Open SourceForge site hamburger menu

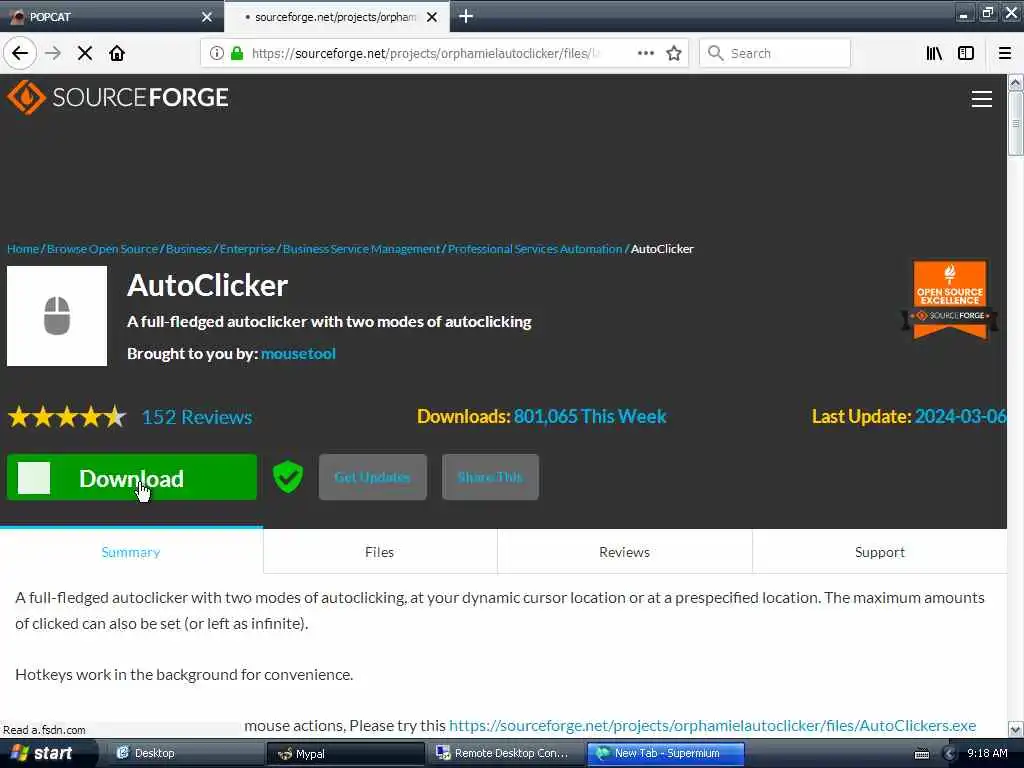pyautogui.click(x=982, y=99)
